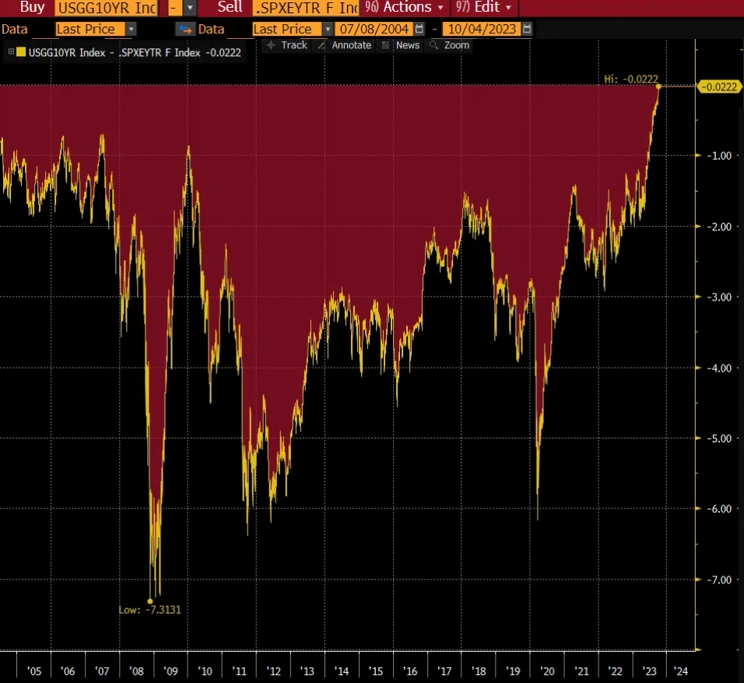Click the USGG10YR Buy security field
The image size is (744, 683).
tap(106, 8)
